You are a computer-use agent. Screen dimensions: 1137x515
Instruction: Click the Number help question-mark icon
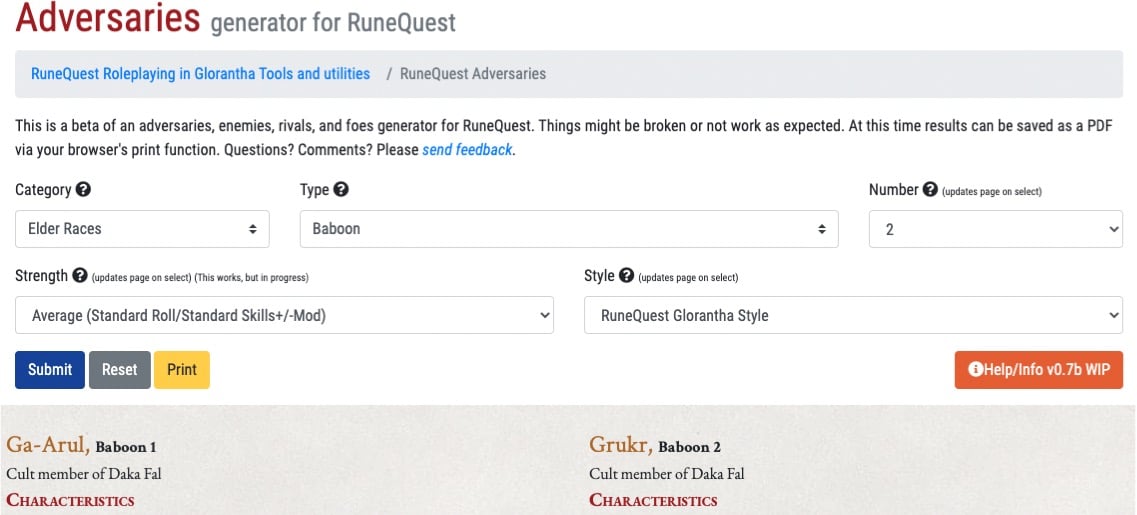coord(930,189)
